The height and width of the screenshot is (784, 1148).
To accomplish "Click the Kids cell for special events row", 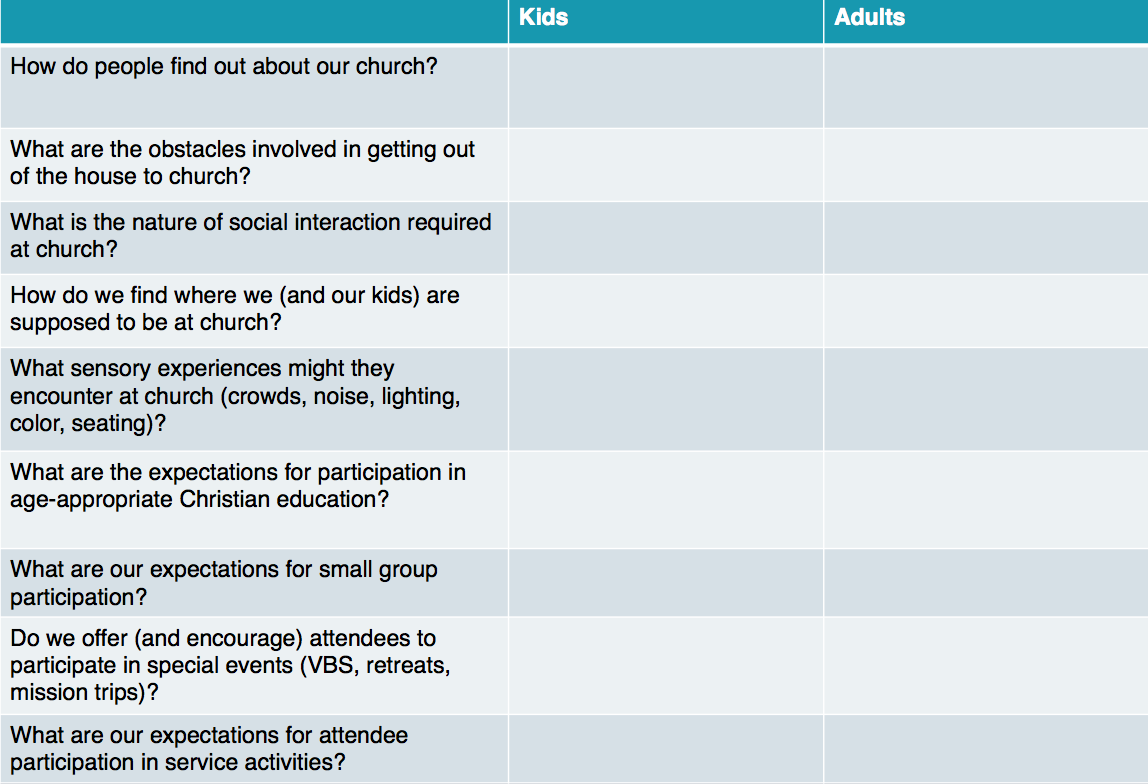I will pyautogui.click(x=665, y=665).
